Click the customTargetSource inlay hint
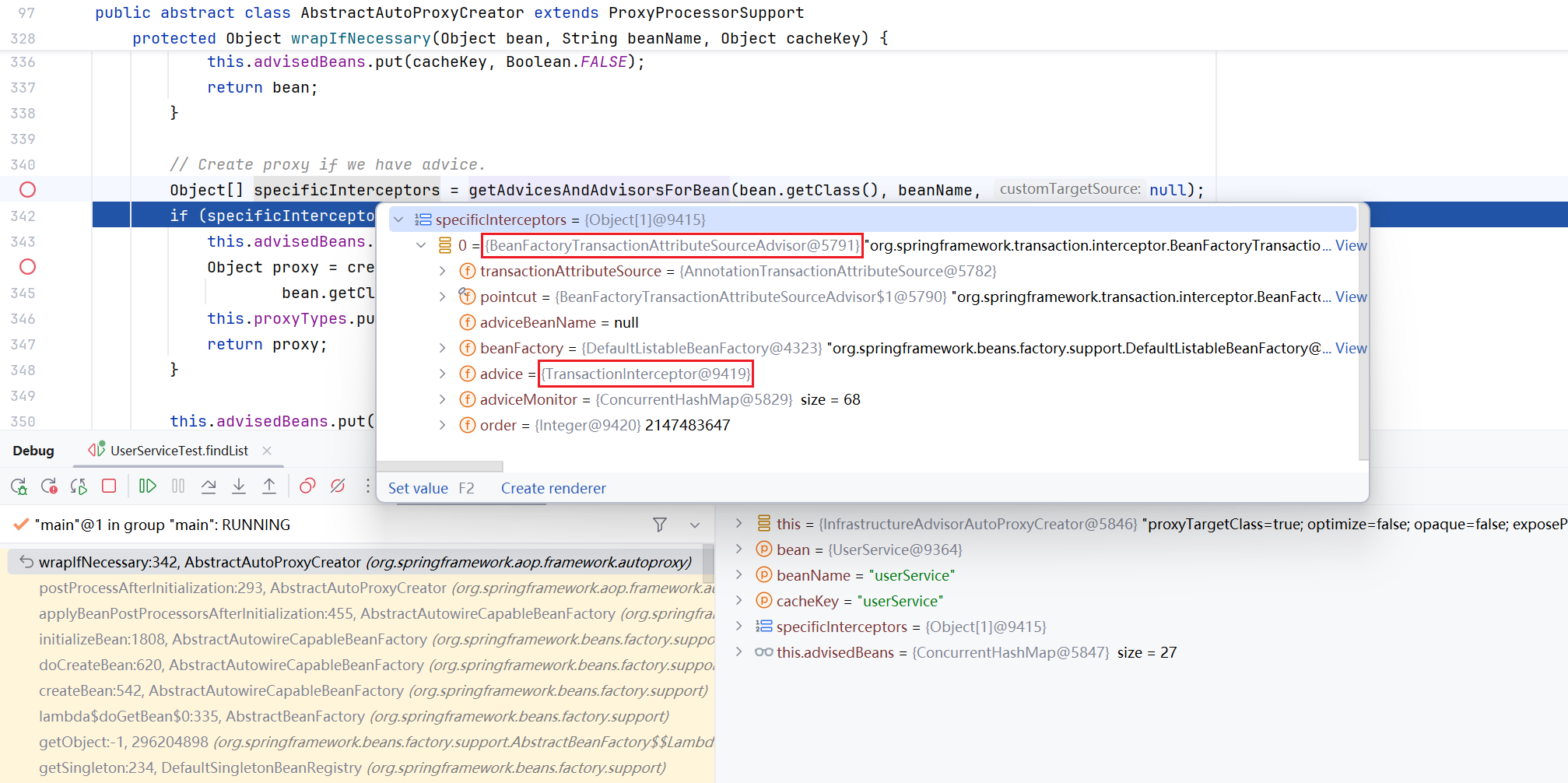Viewport: 1568px width, 783px height. (x=1070, y=189)
